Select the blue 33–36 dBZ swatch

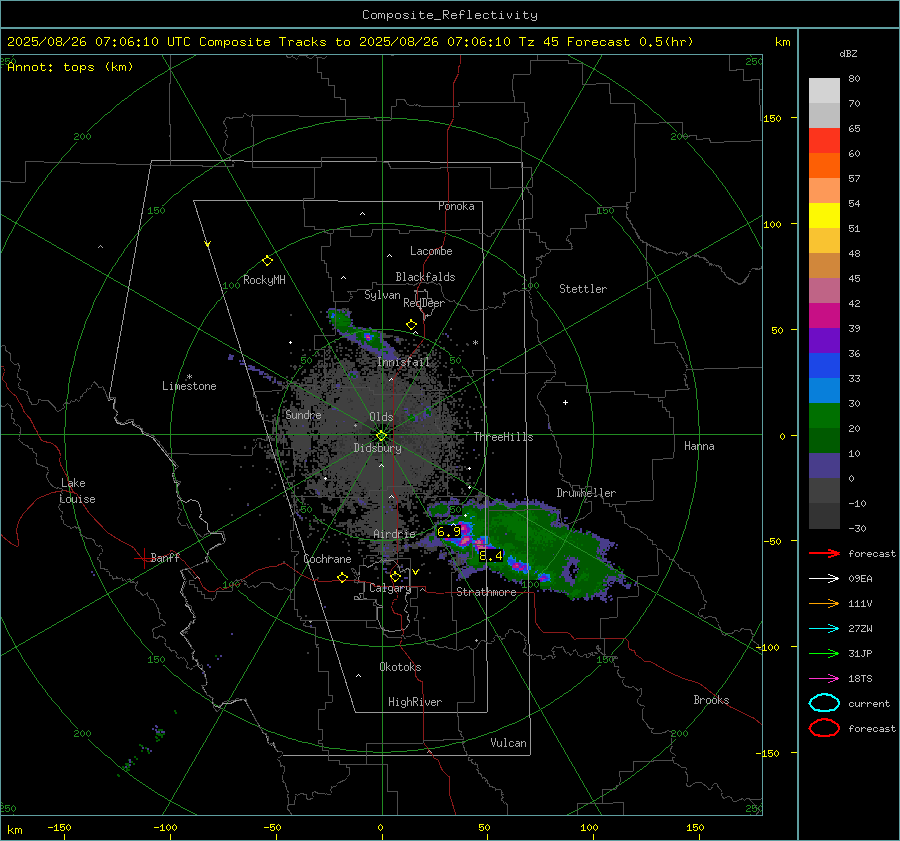[x=824, y=366]
